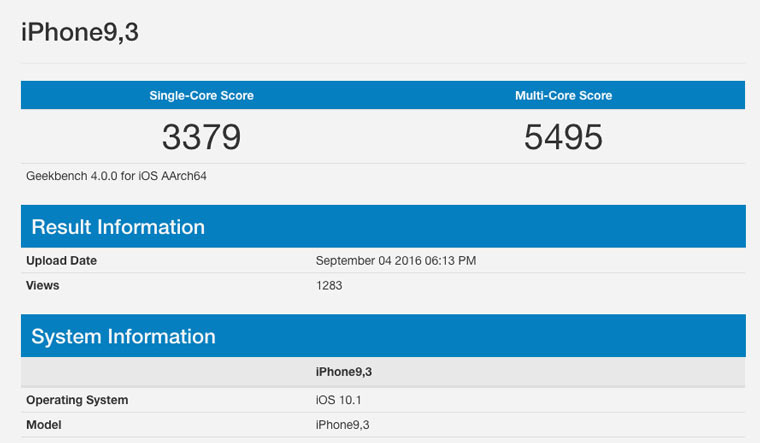Select the Single-Core Score column header
Viewport: 760px width, 443px height.
tap(201, 96)
